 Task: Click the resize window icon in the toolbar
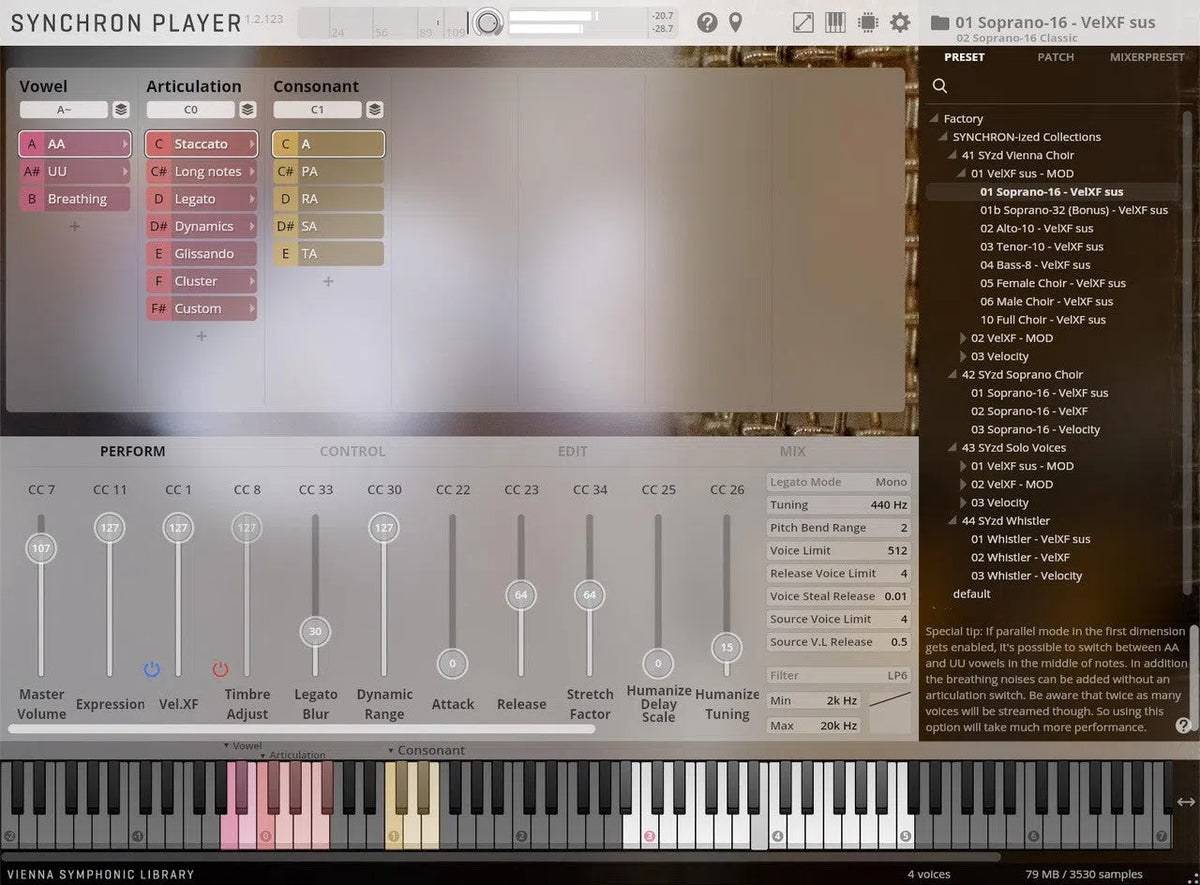(x=803, y=21)
